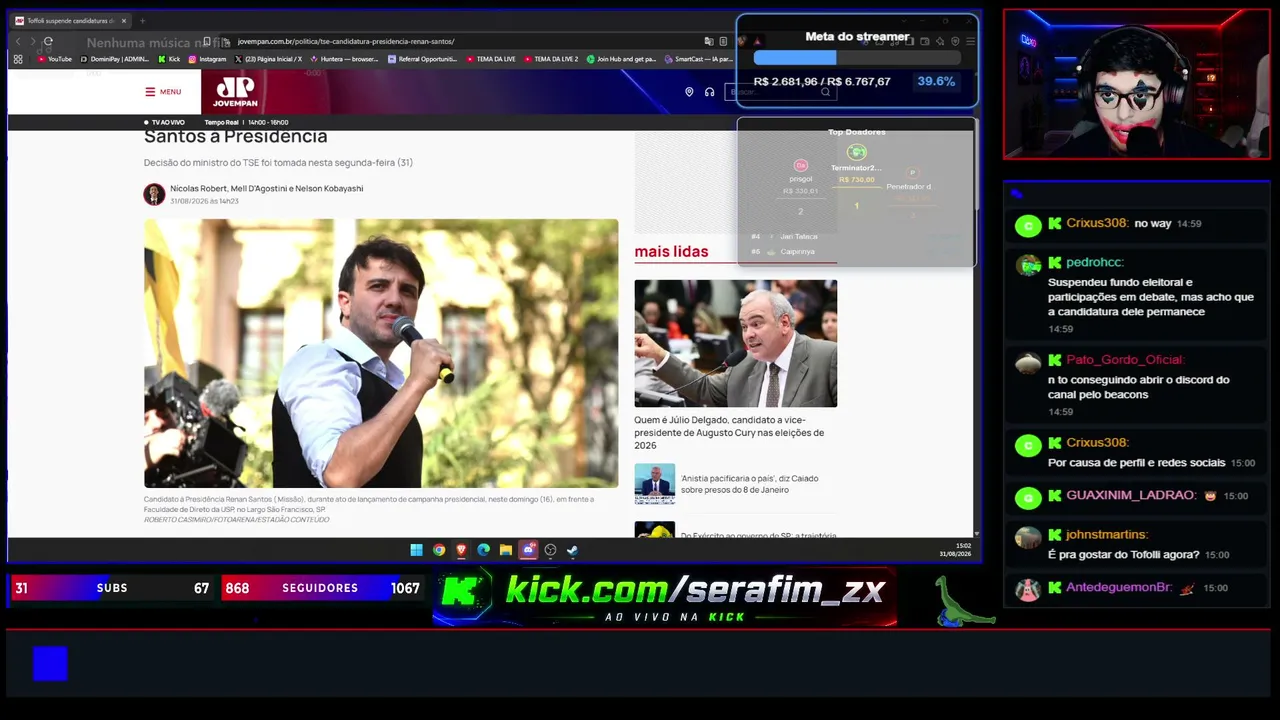
Task: Open the 'Anistia pacificaria o país' headline
Action: pos(750,484)
